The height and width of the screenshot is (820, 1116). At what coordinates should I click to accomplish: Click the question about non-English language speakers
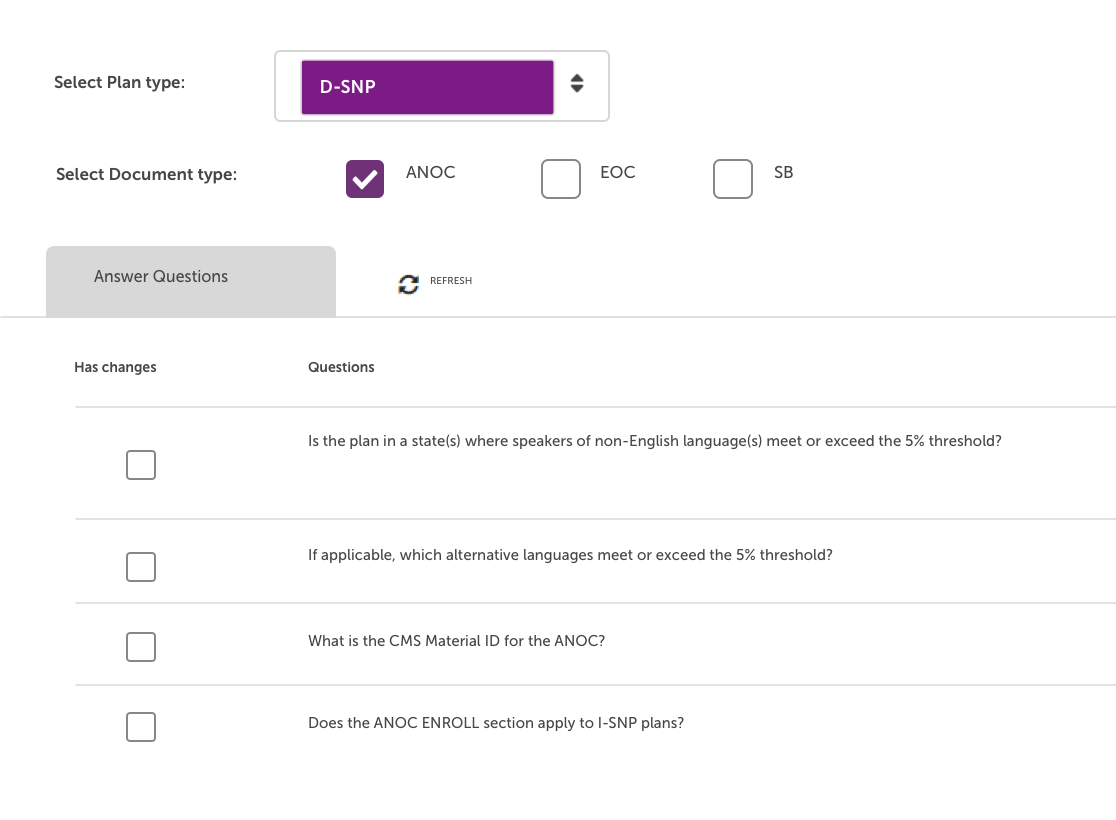(655, 441)
